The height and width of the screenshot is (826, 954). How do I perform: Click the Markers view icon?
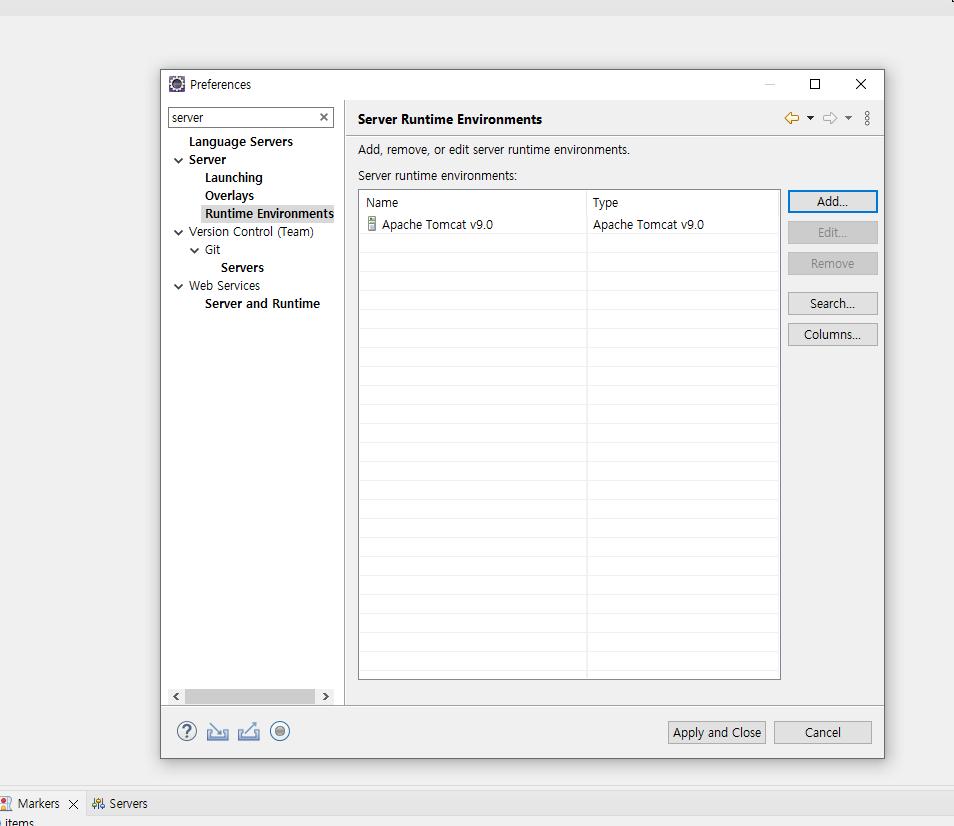pyautogui.click(x=6, y=803)
